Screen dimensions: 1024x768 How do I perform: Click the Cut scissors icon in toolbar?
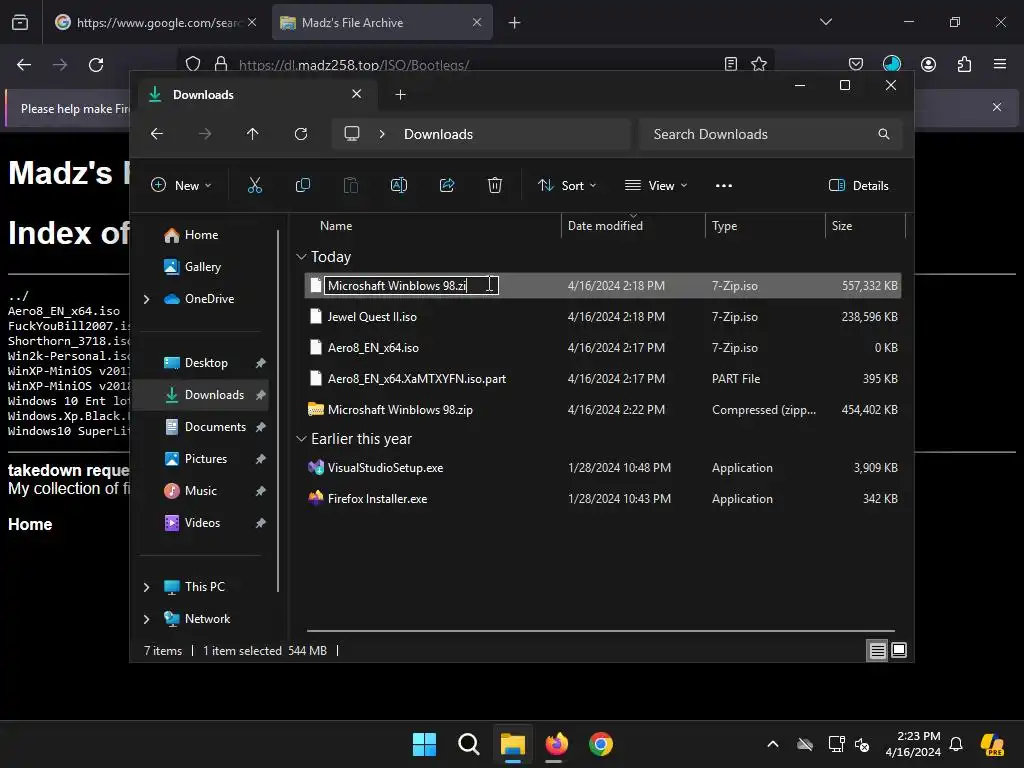pyautogui.click(x=255, y=185)
